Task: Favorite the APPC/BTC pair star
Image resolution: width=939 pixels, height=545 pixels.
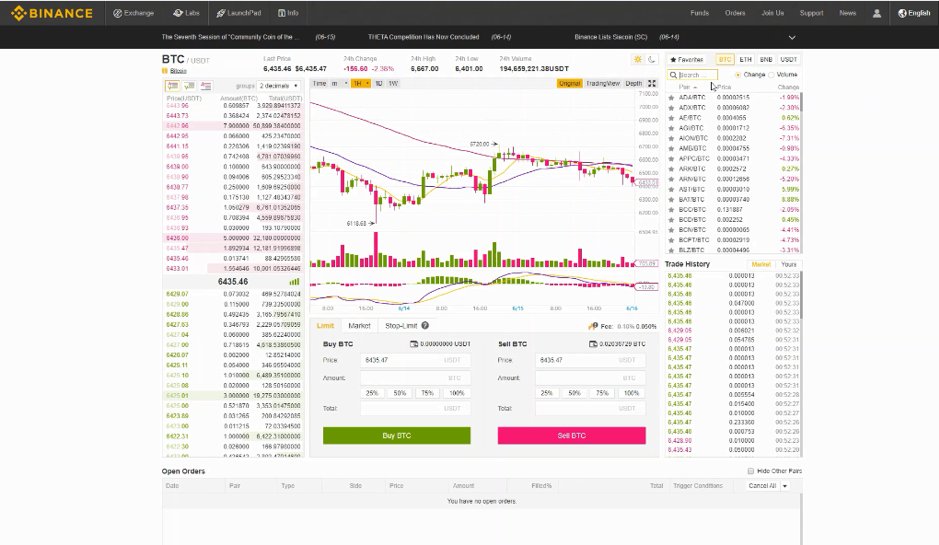Action: click(x=671, y=159)
